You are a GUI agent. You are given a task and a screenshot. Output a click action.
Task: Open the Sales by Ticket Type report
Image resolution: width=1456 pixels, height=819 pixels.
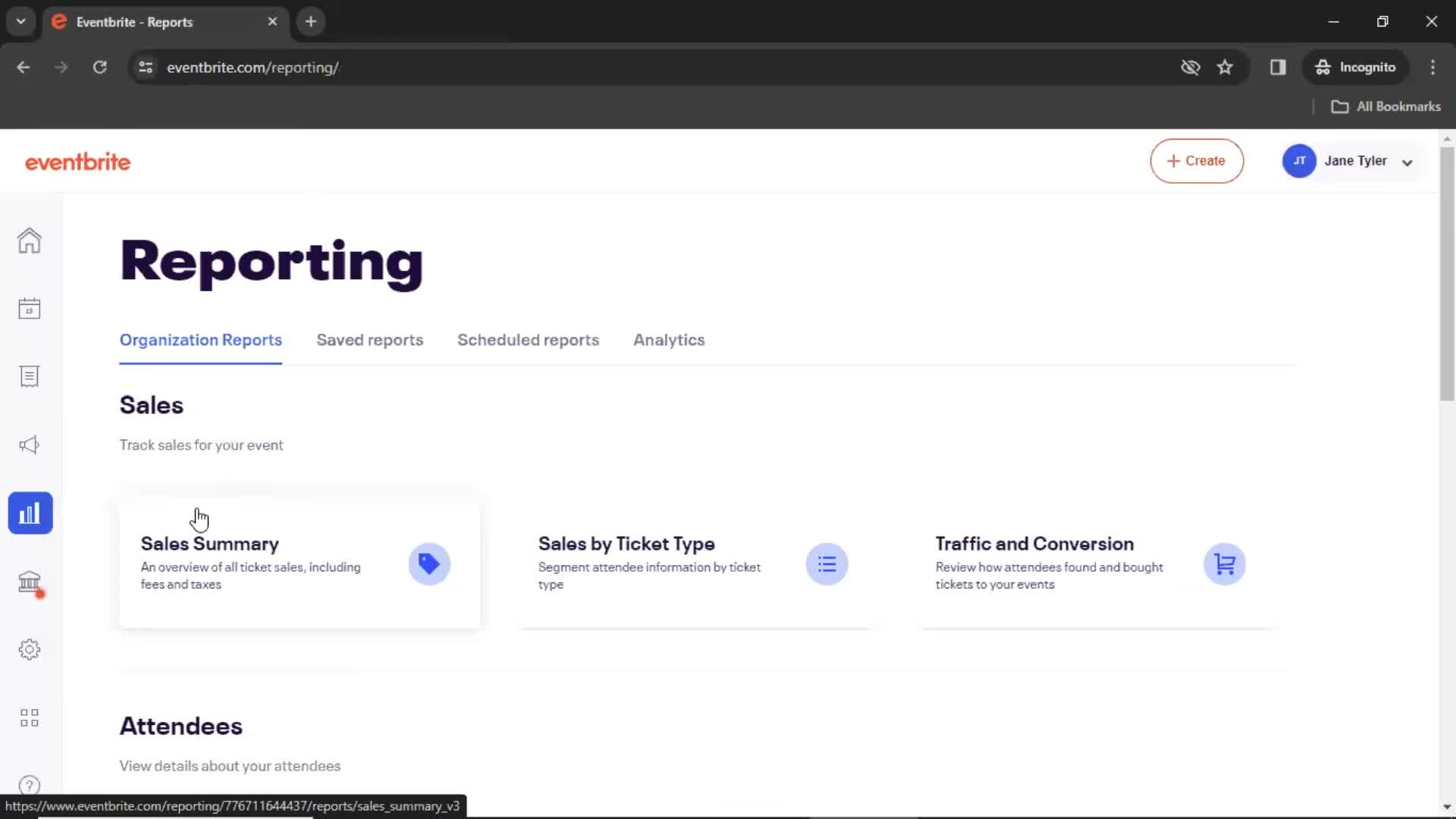[x=697, y=563]
